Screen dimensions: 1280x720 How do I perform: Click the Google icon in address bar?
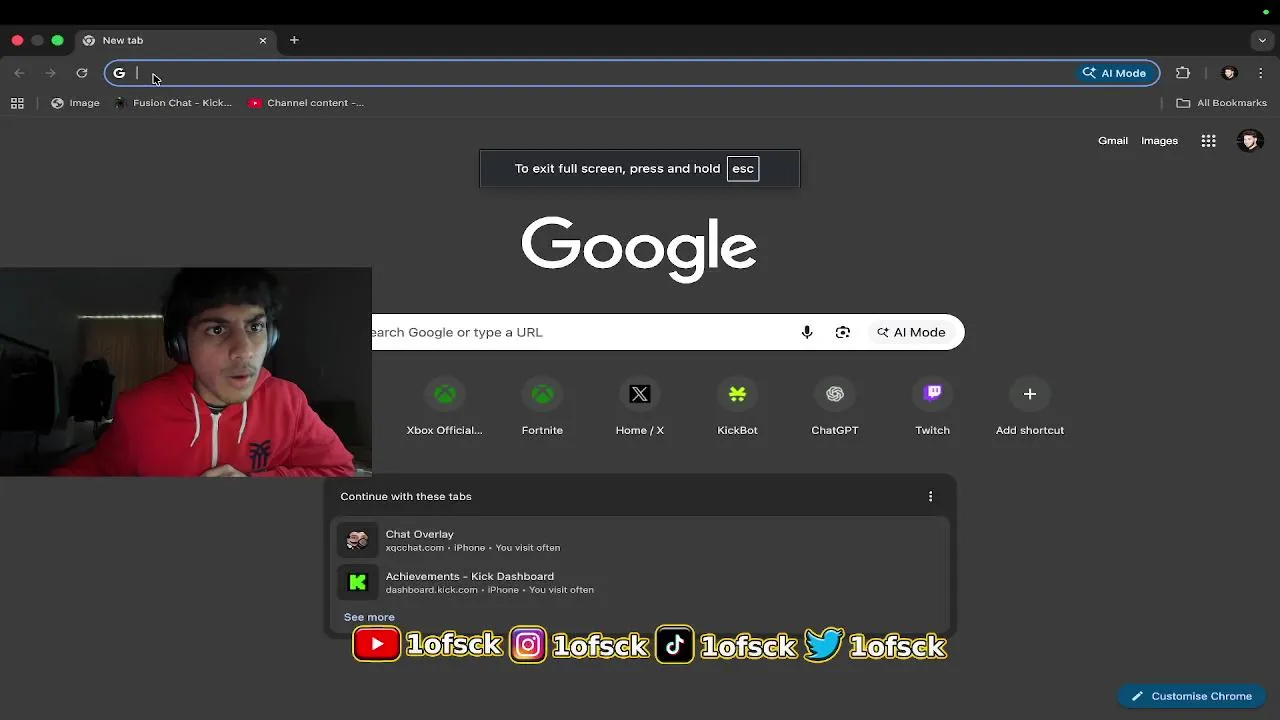coord(119,73)
